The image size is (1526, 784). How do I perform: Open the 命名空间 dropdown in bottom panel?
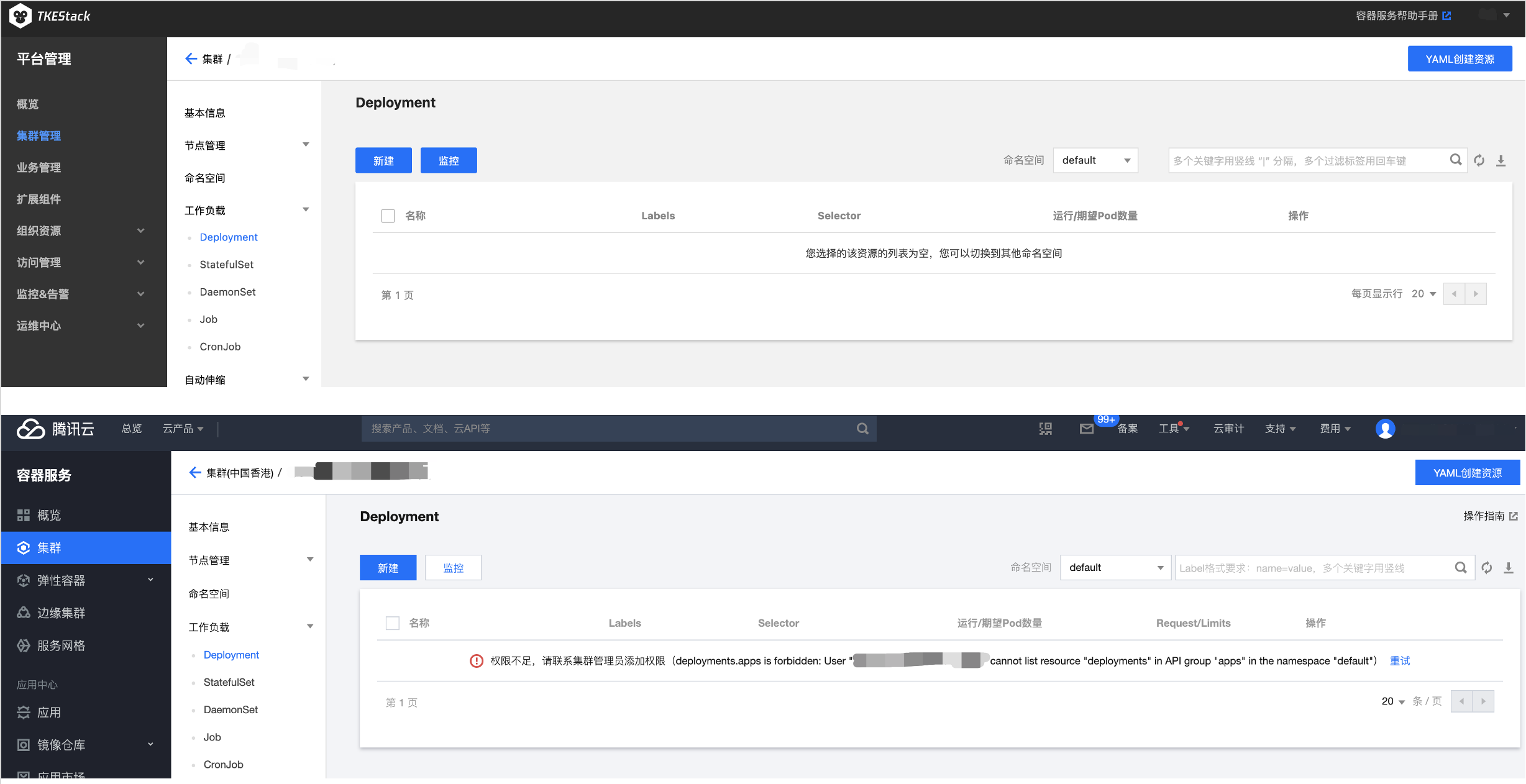[x=1112, y=568]
